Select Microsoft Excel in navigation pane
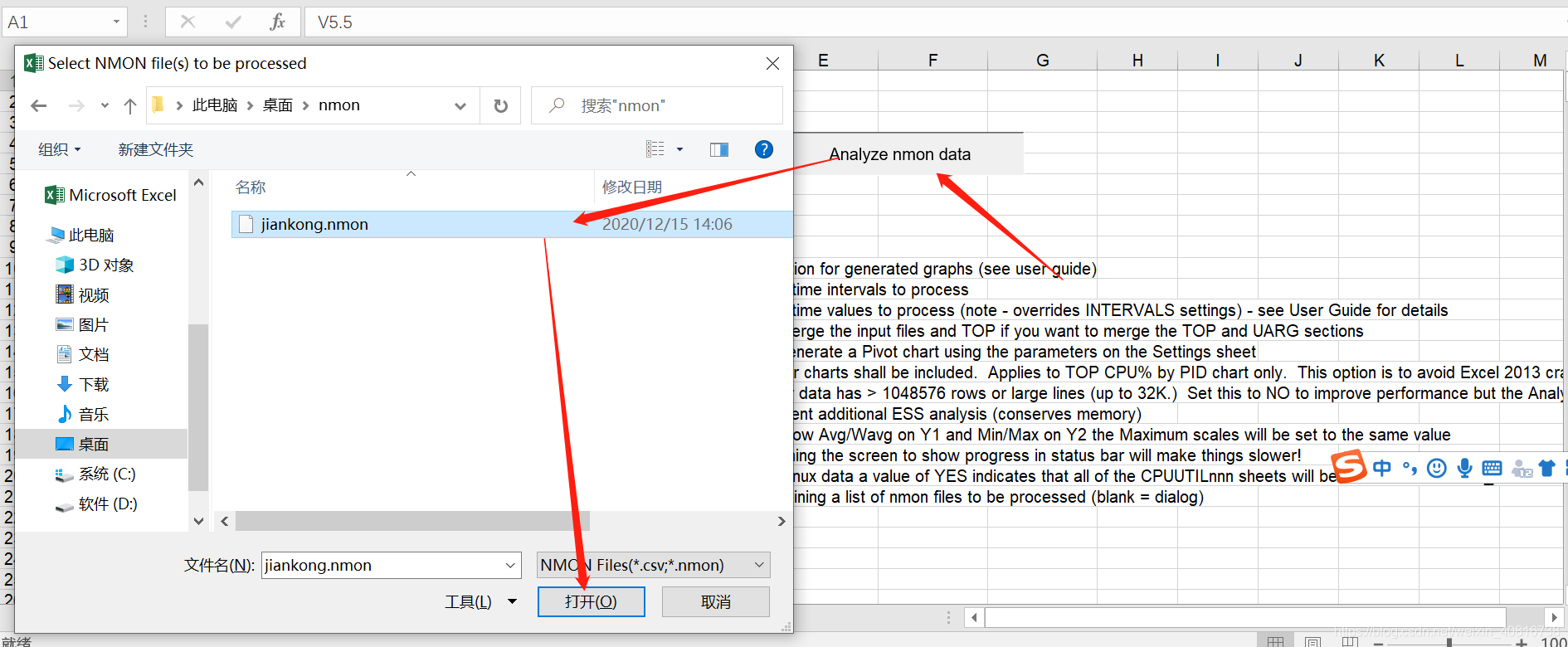 coord(110,195)
